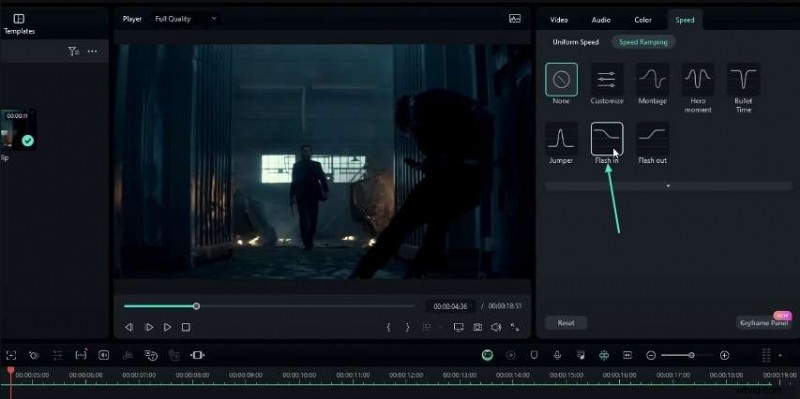Click the circular render preview icon
The width and height of the screenshot is (800, 399).
click(511, 355)
